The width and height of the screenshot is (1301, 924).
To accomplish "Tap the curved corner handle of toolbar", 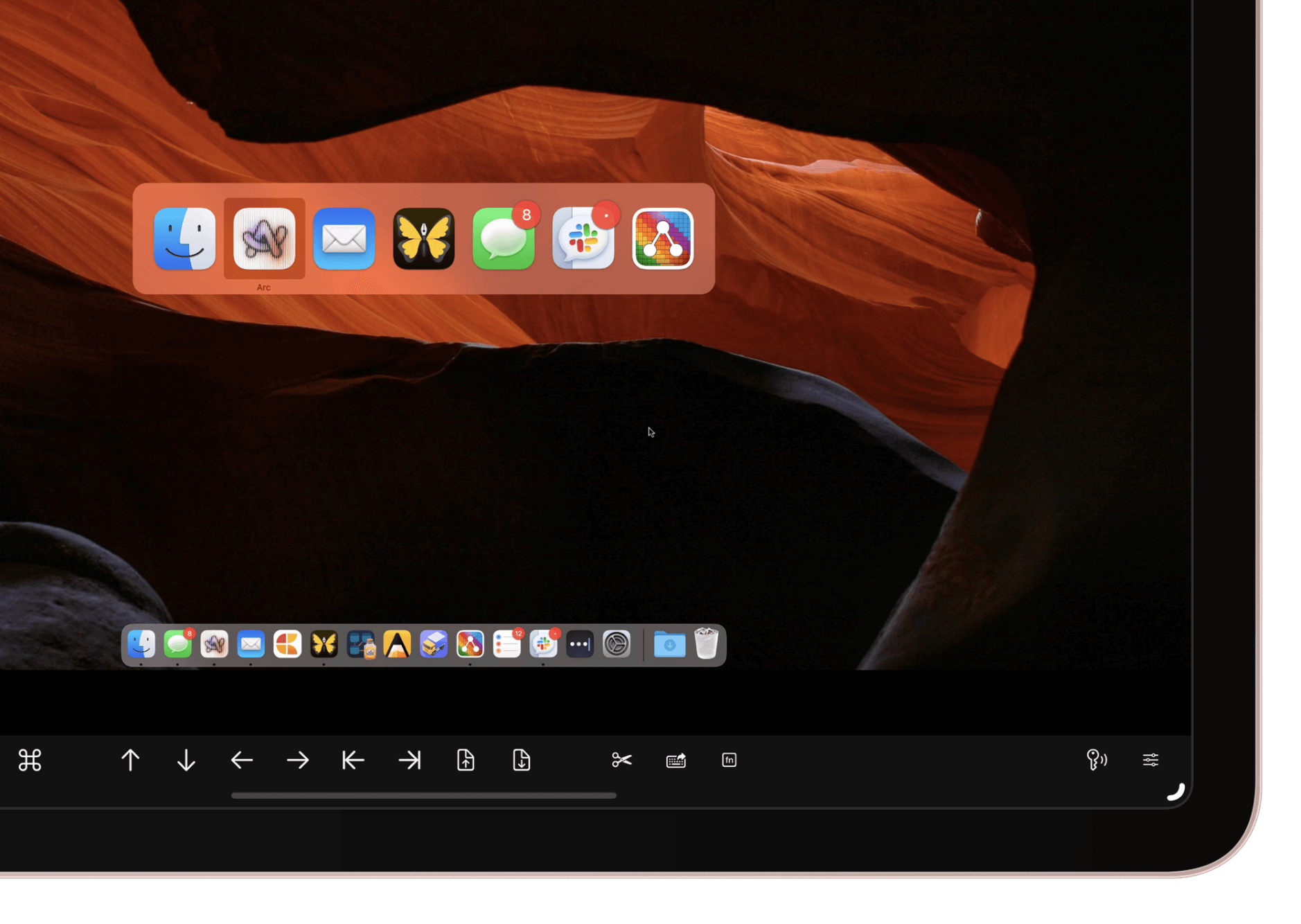I will coord(1176,792).
